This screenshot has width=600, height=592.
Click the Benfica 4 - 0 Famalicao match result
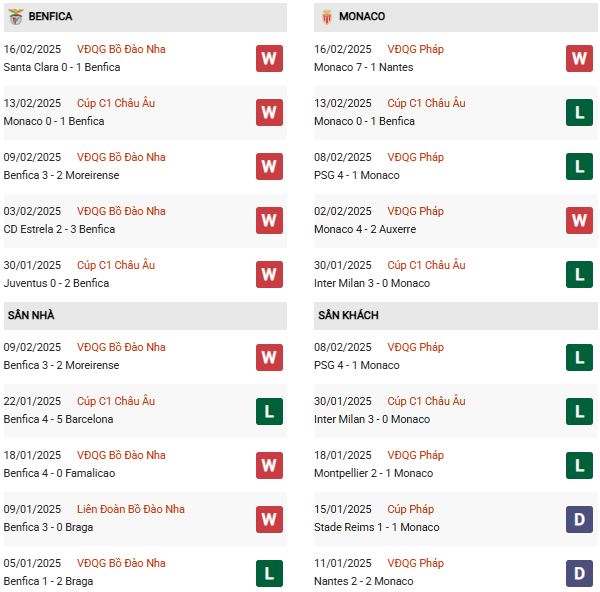coord(58,473)
